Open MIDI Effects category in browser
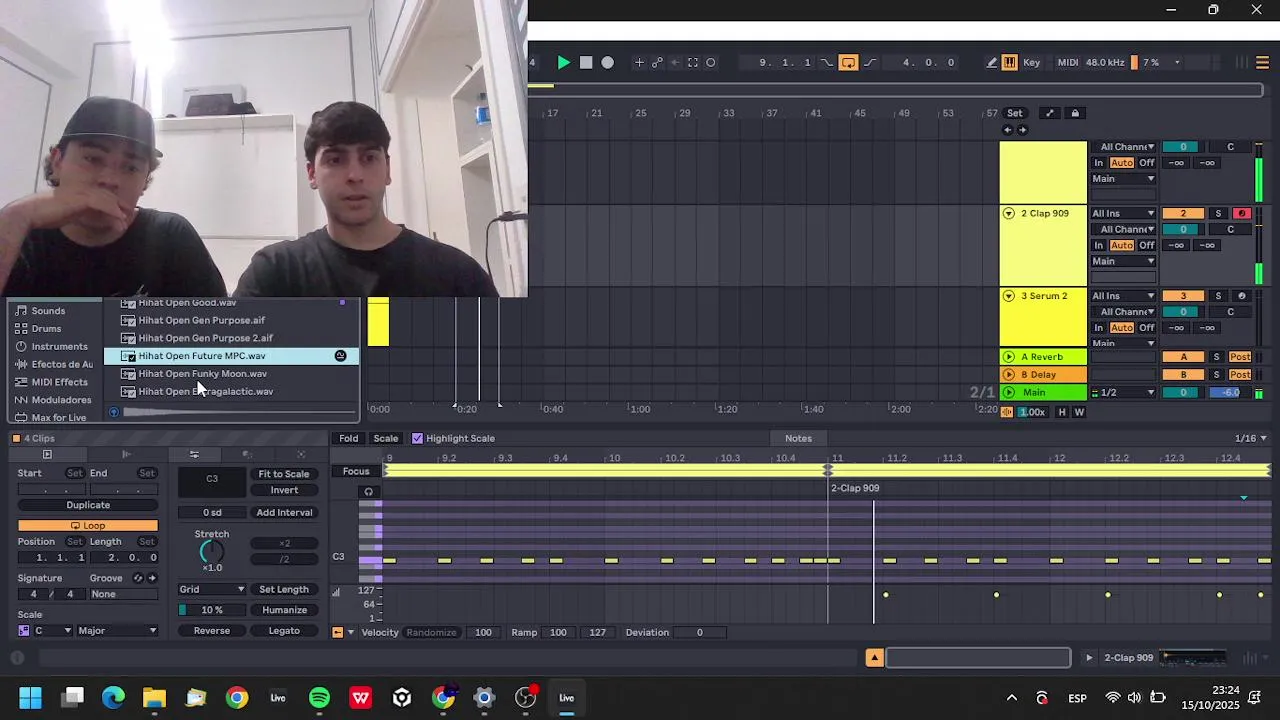This screenshot has height=720, width=1280. click(59, 382)
